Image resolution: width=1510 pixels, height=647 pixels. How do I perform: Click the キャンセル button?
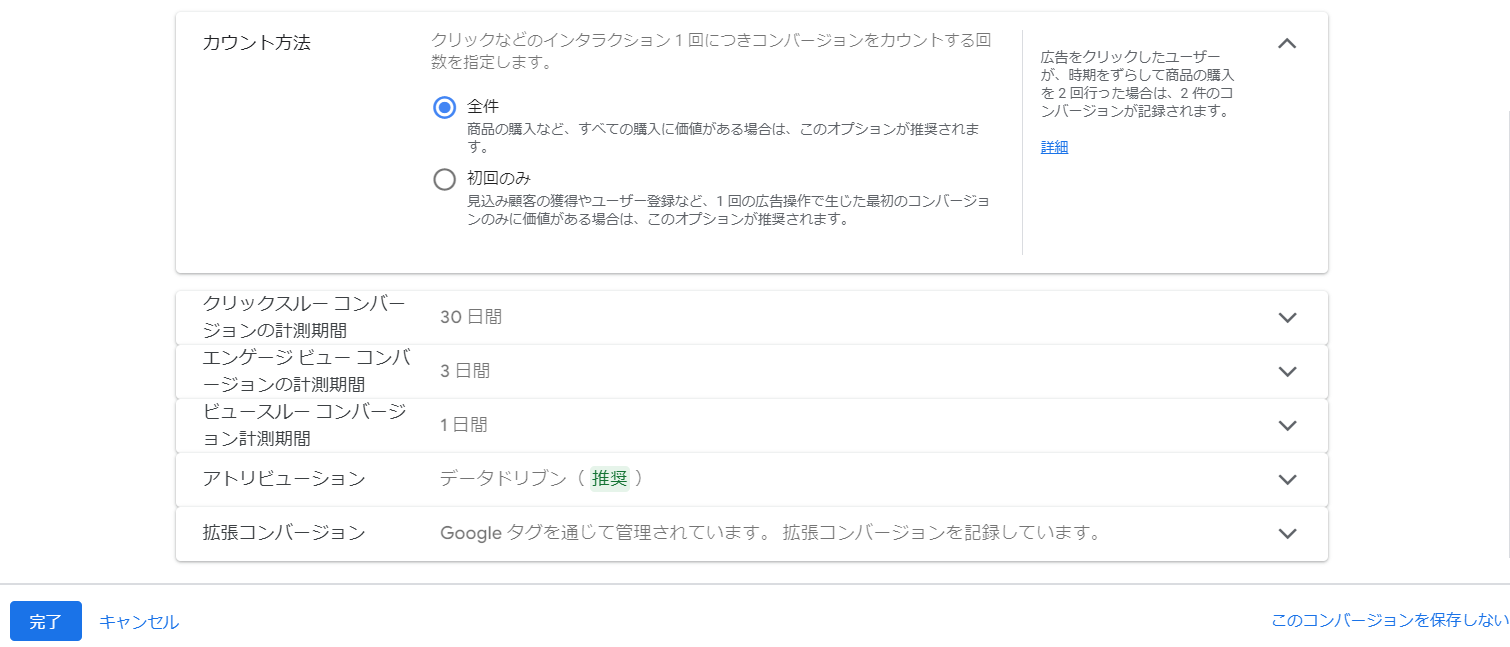pos(139,621)
